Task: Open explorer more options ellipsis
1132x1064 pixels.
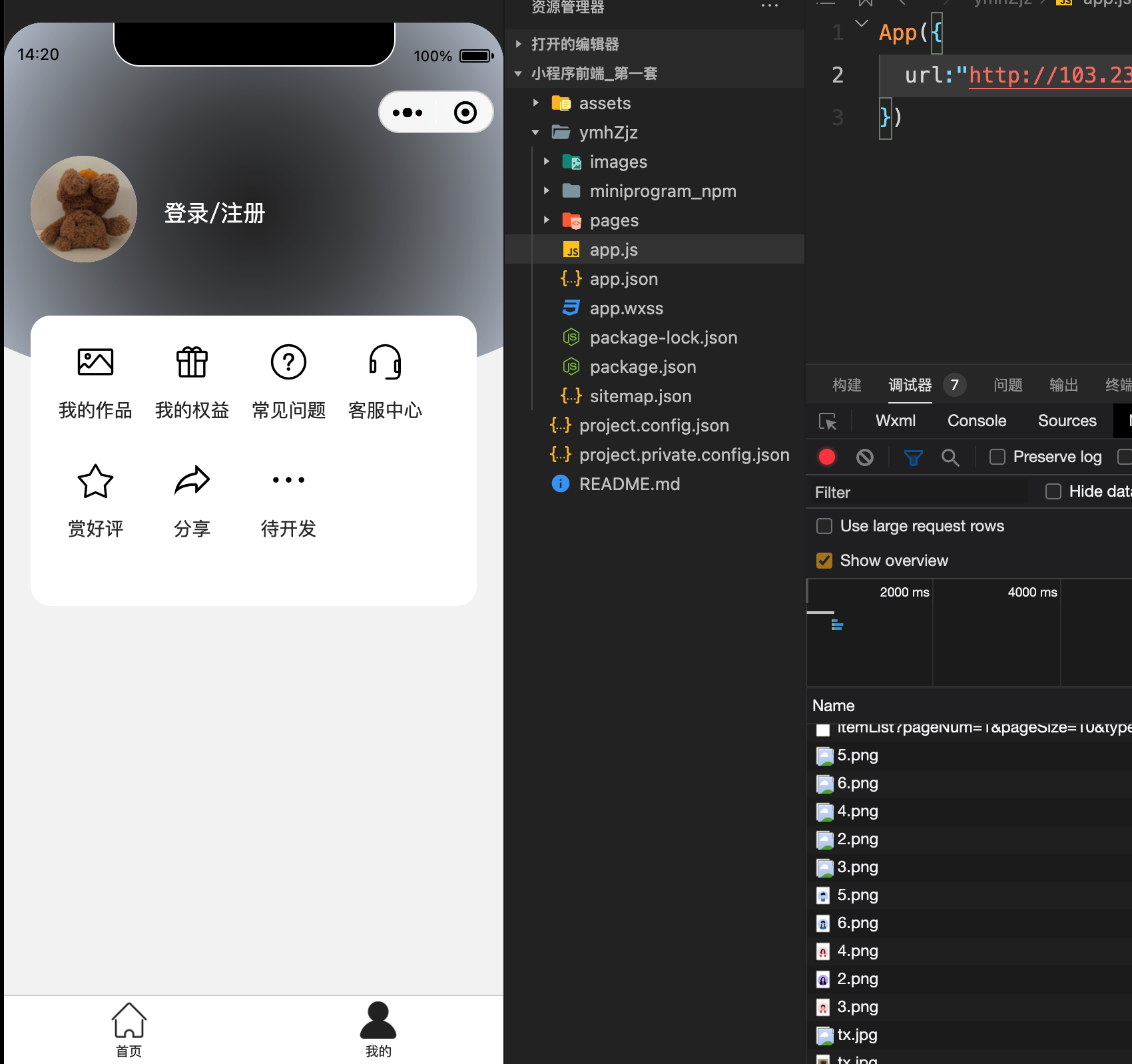Action: click(770, 6)
